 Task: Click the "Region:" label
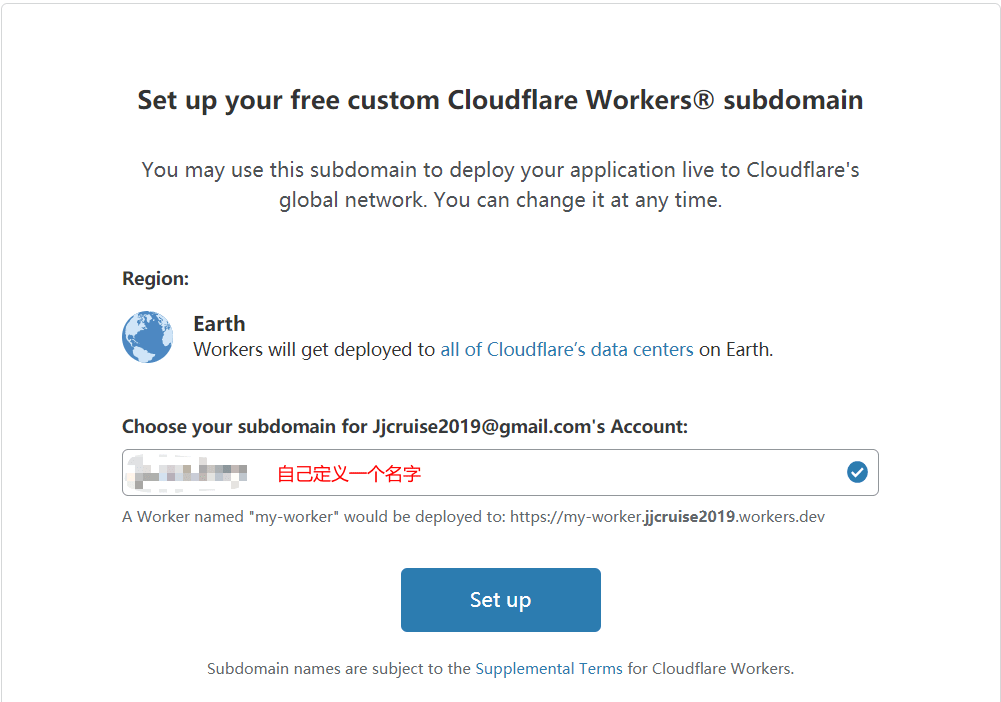[x=155, y=279]
